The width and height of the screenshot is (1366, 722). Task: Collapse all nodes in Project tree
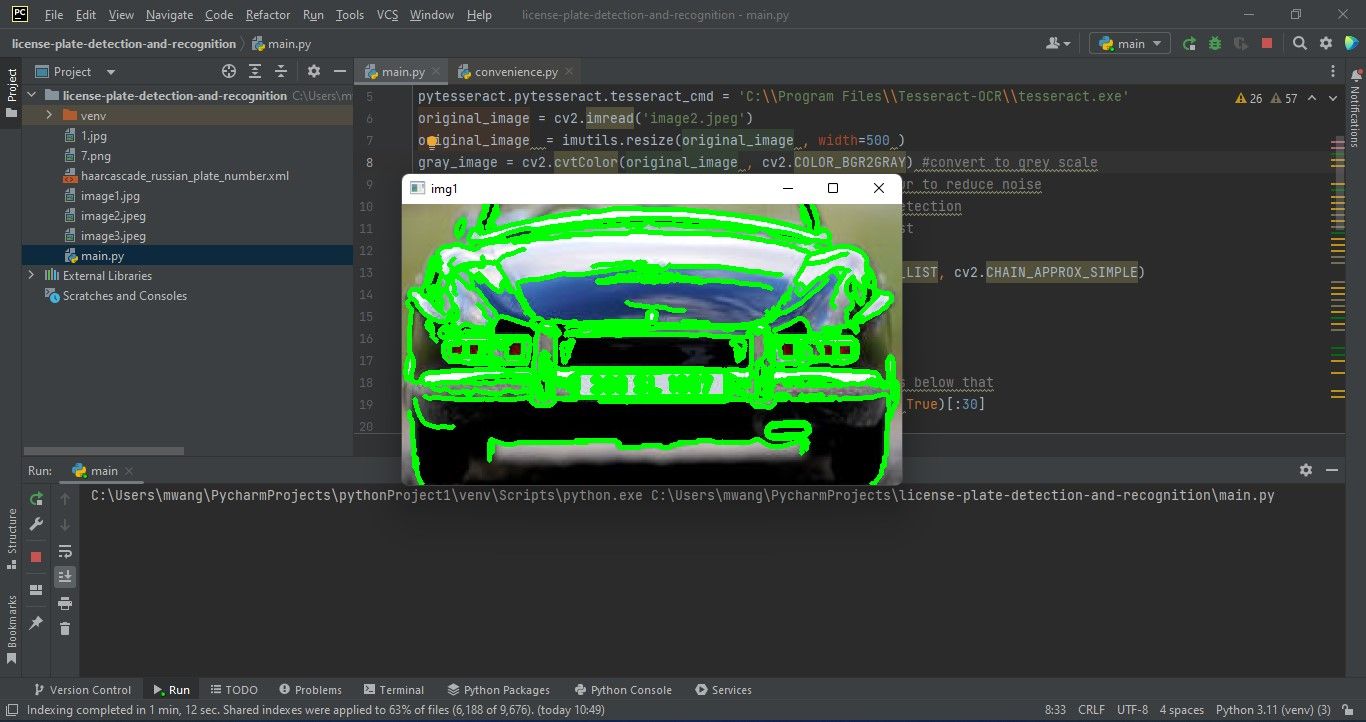point(281,71)
